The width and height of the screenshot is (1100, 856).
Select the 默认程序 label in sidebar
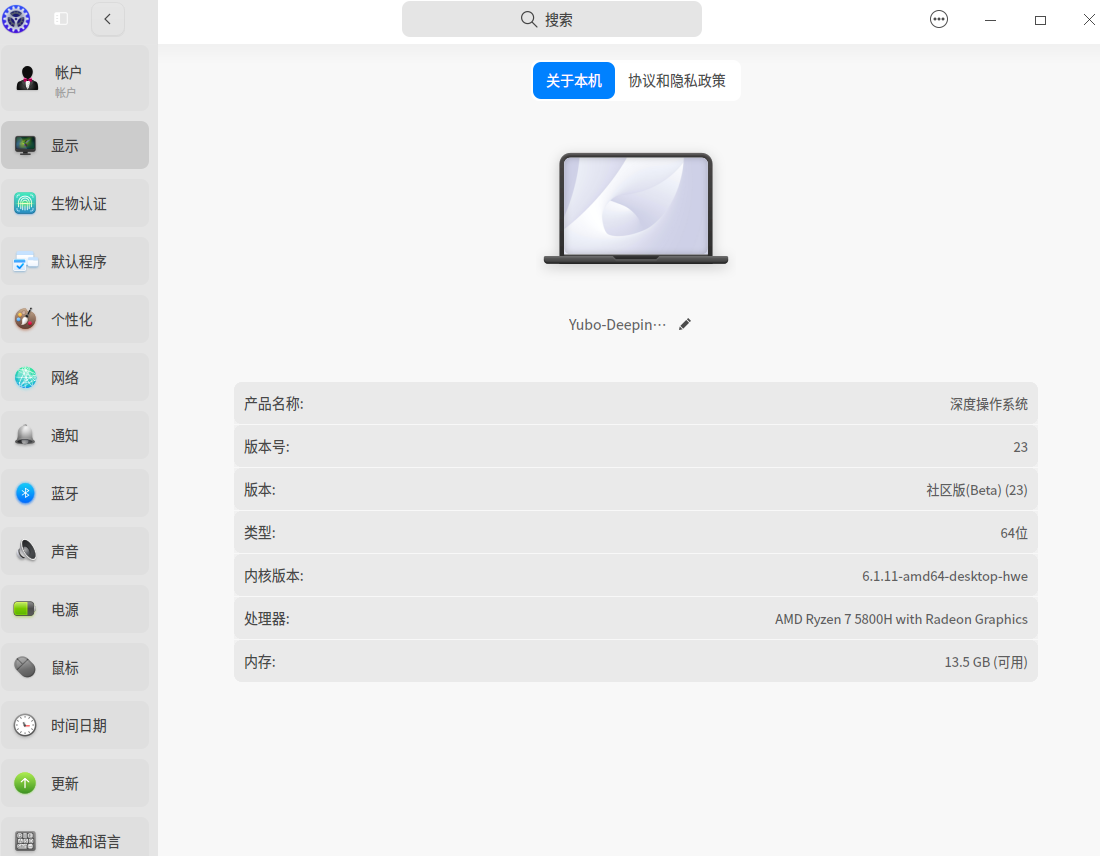79,262
